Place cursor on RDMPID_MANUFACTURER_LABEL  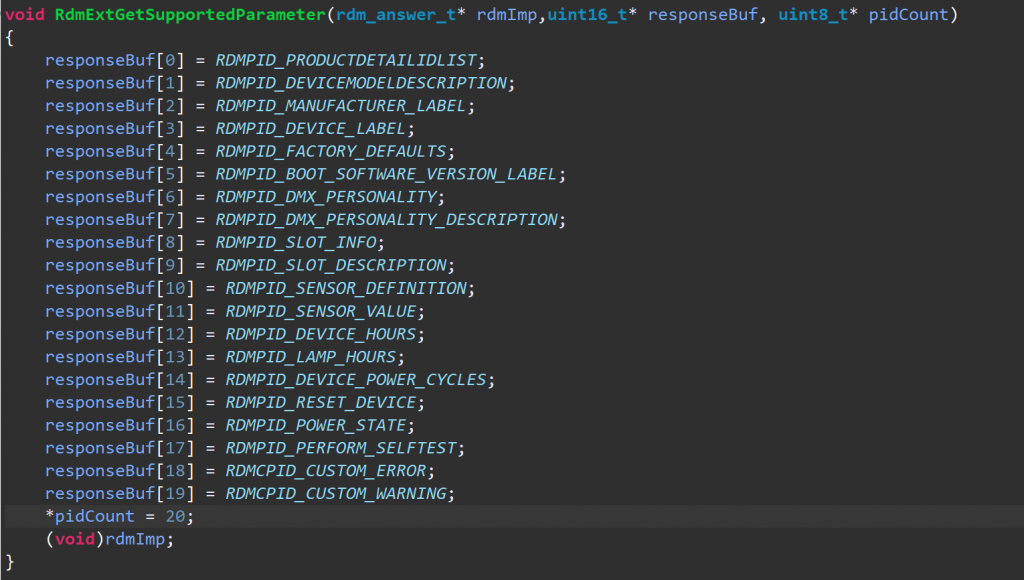(x=344, y=106)
